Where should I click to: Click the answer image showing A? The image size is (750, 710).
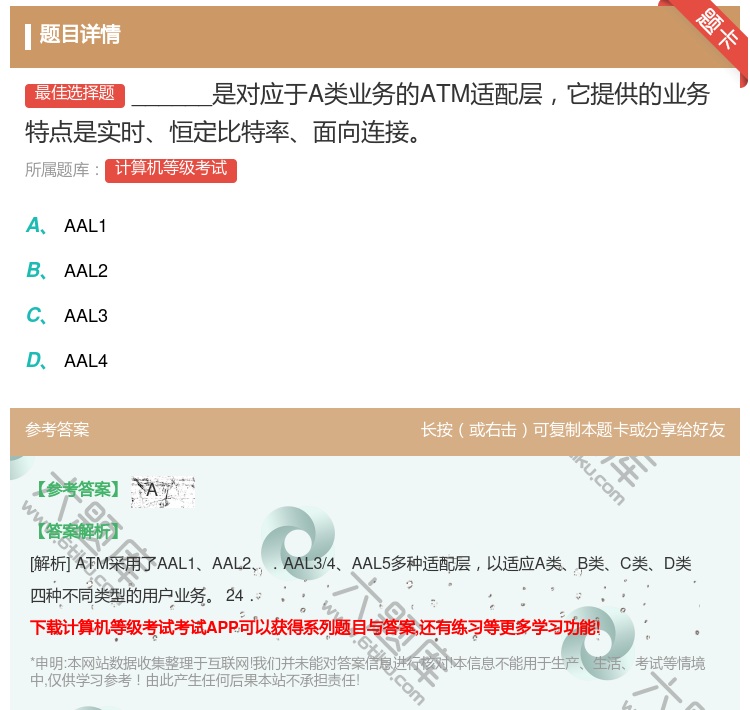click(163, 491)
